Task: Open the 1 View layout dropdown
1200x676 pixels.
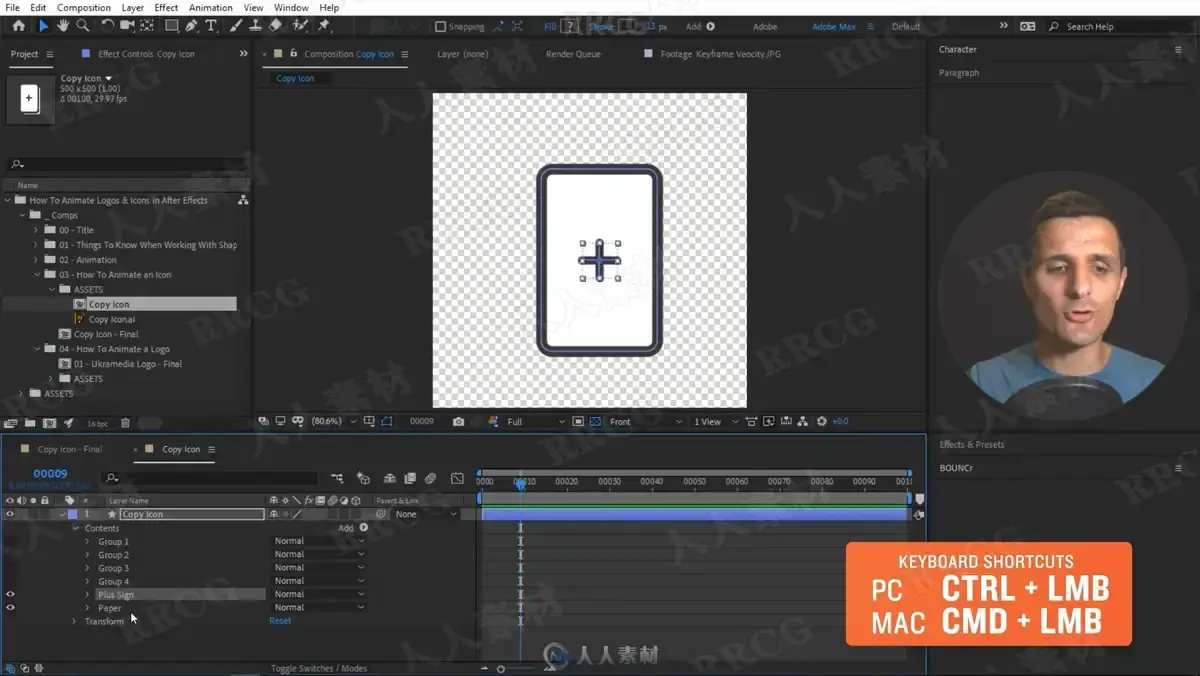Action: coord(714,422)
